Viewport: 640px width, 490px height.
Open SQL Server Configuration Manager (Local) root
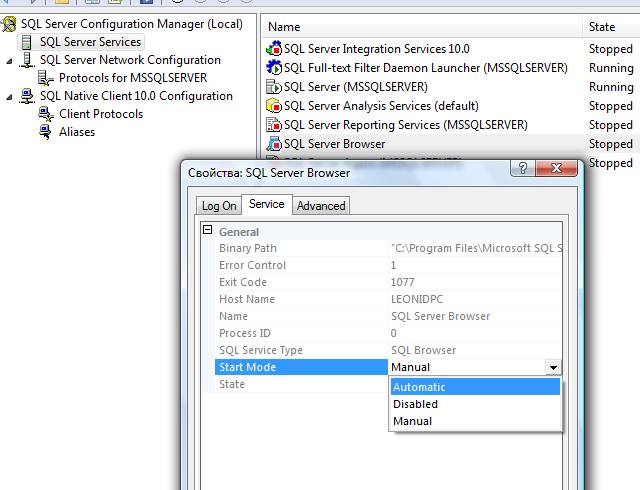(x=131, y=24)
